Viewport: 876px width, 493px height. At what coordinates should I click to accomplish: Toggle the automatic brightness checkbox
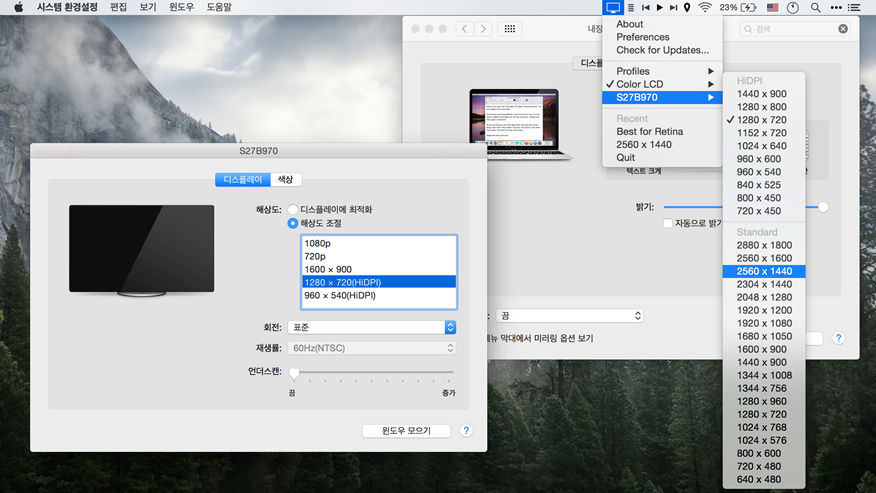click(x=668, y=223)
